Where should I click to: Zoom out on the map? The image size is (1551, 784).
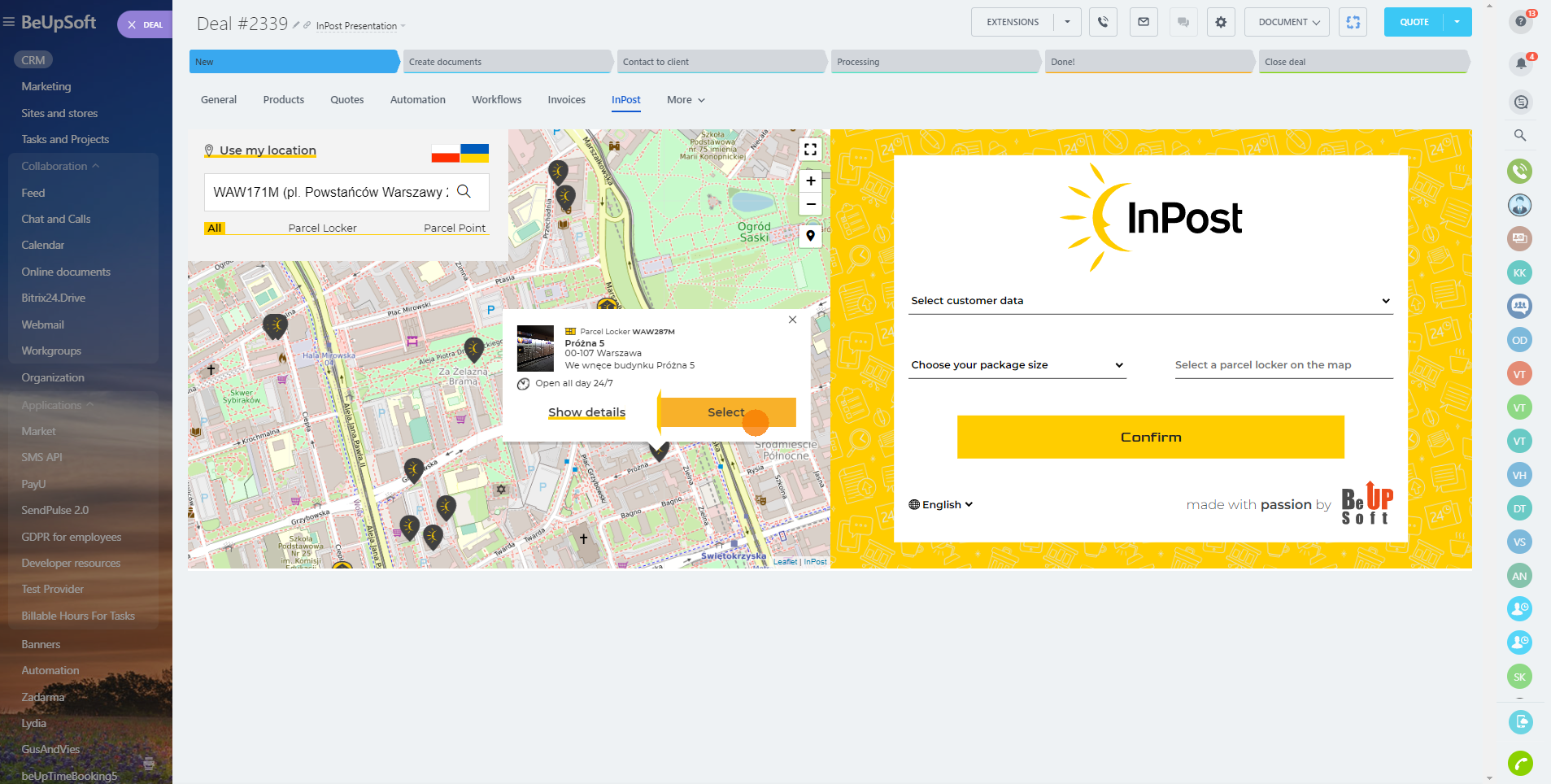(x=810, y=204)
